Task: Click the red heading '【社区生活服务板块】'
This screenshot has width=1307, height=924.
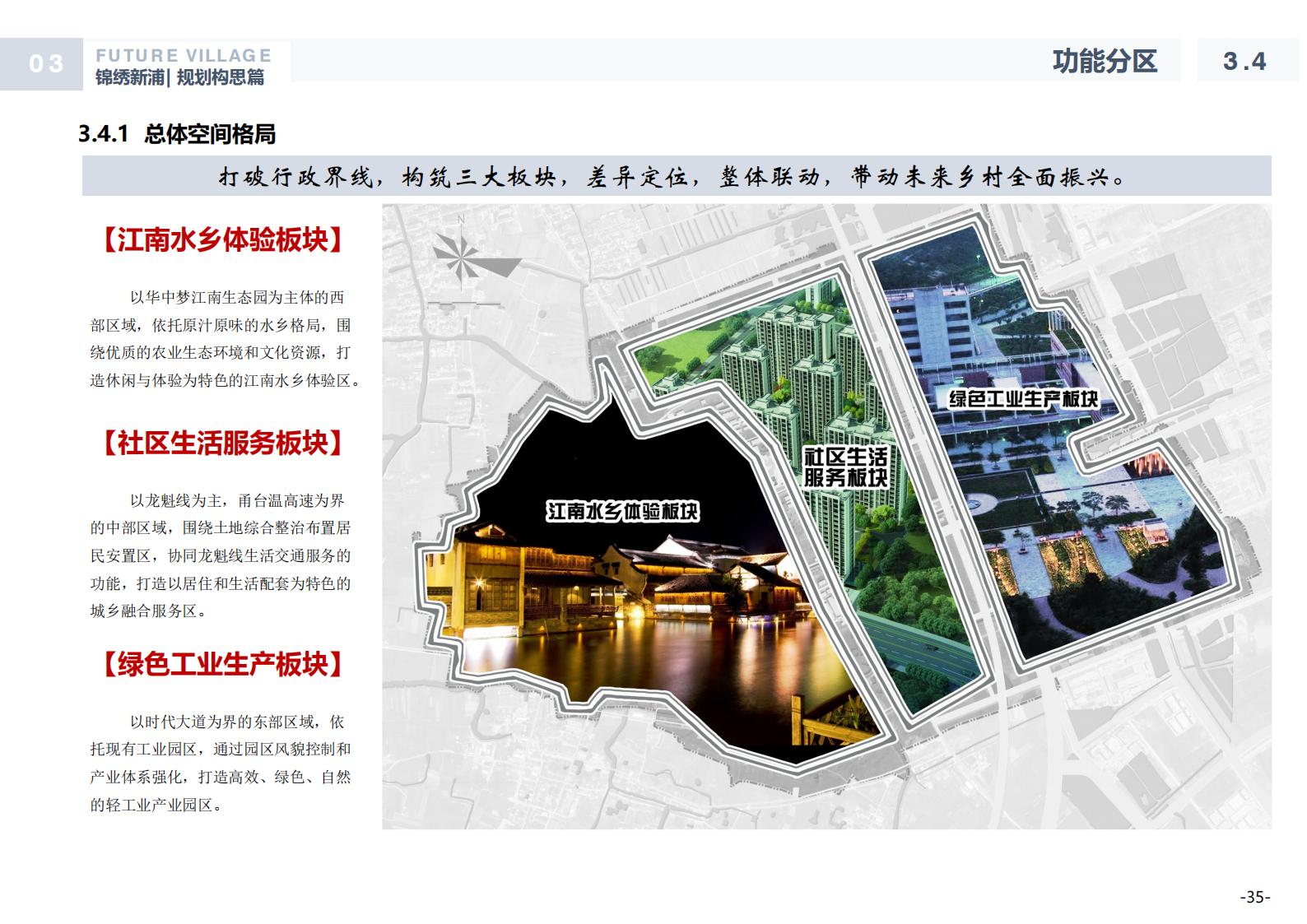Action: point(222,443)
